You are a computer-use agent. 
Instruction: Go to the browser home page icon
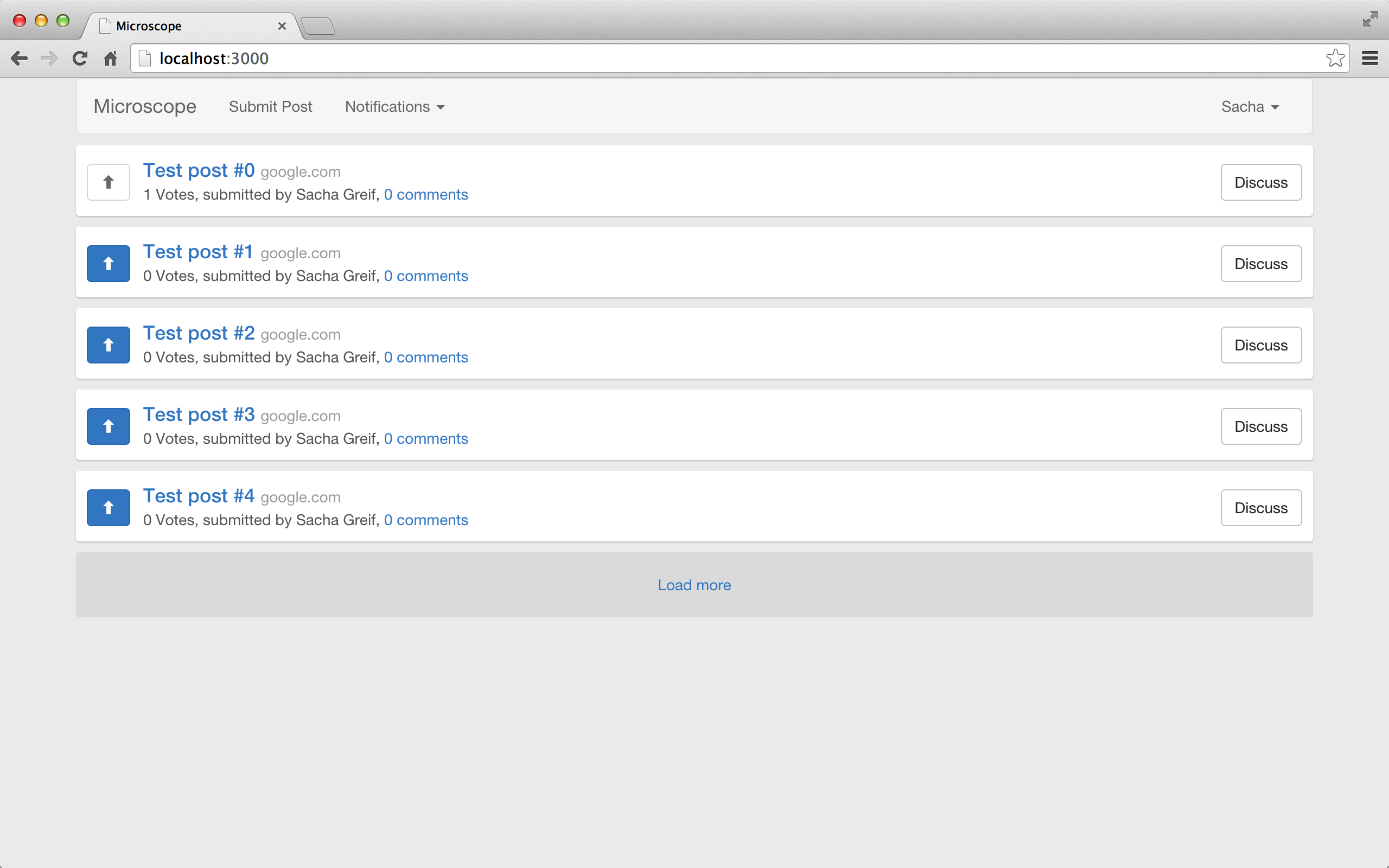(110, 59)
